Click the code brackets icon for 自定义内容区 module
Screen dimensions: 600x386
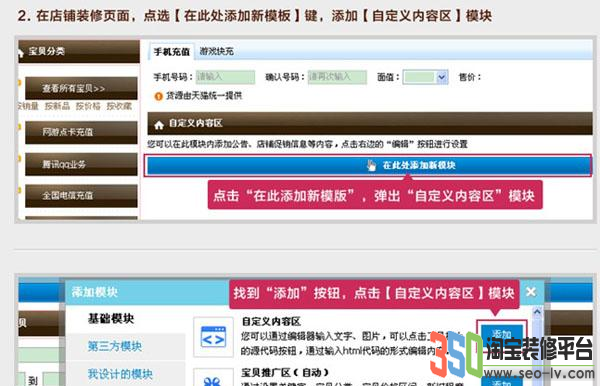pos(214,337)
